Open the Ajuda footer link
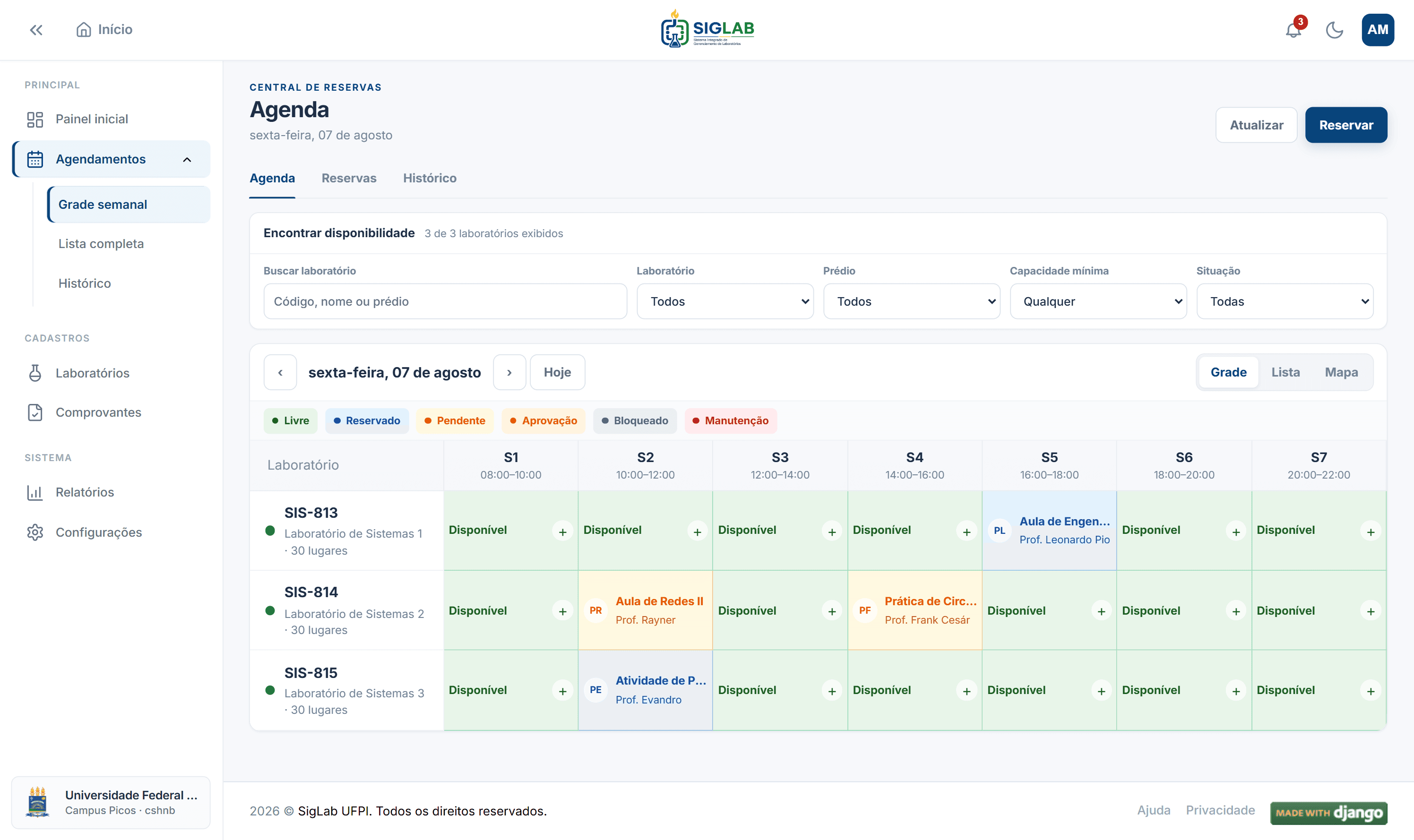This screenshot has width=1414, height=840. click(1153, 810)
